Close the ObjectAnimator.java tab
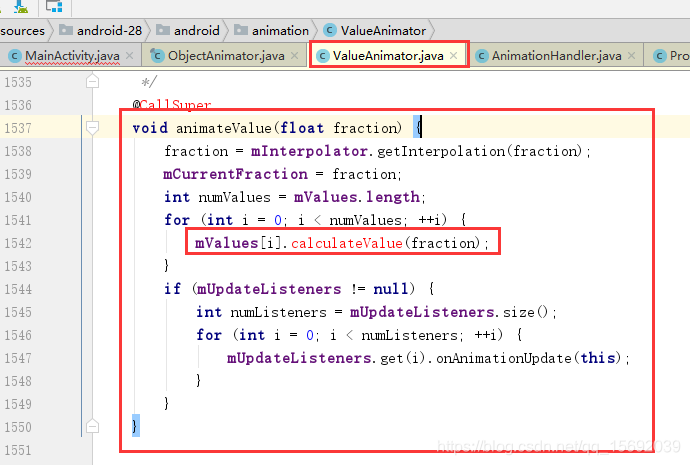This screenshot has height=465, width=690. (294, 56)
